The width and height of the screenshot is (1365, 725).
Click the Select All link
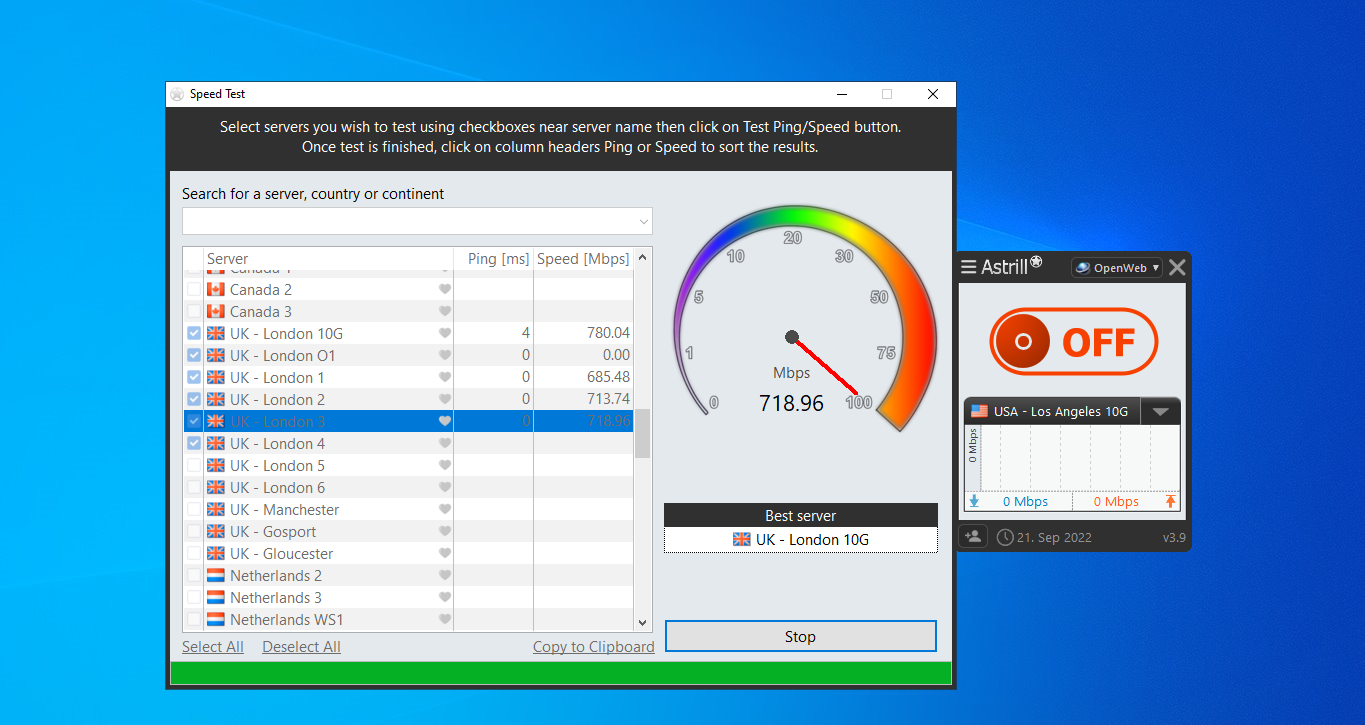coord(213,647)
